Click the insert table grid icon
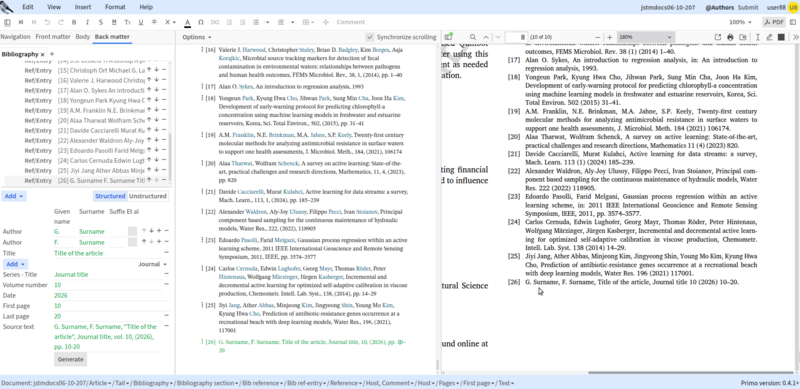The width and height of the screenshot is (800, 389). 306,22
